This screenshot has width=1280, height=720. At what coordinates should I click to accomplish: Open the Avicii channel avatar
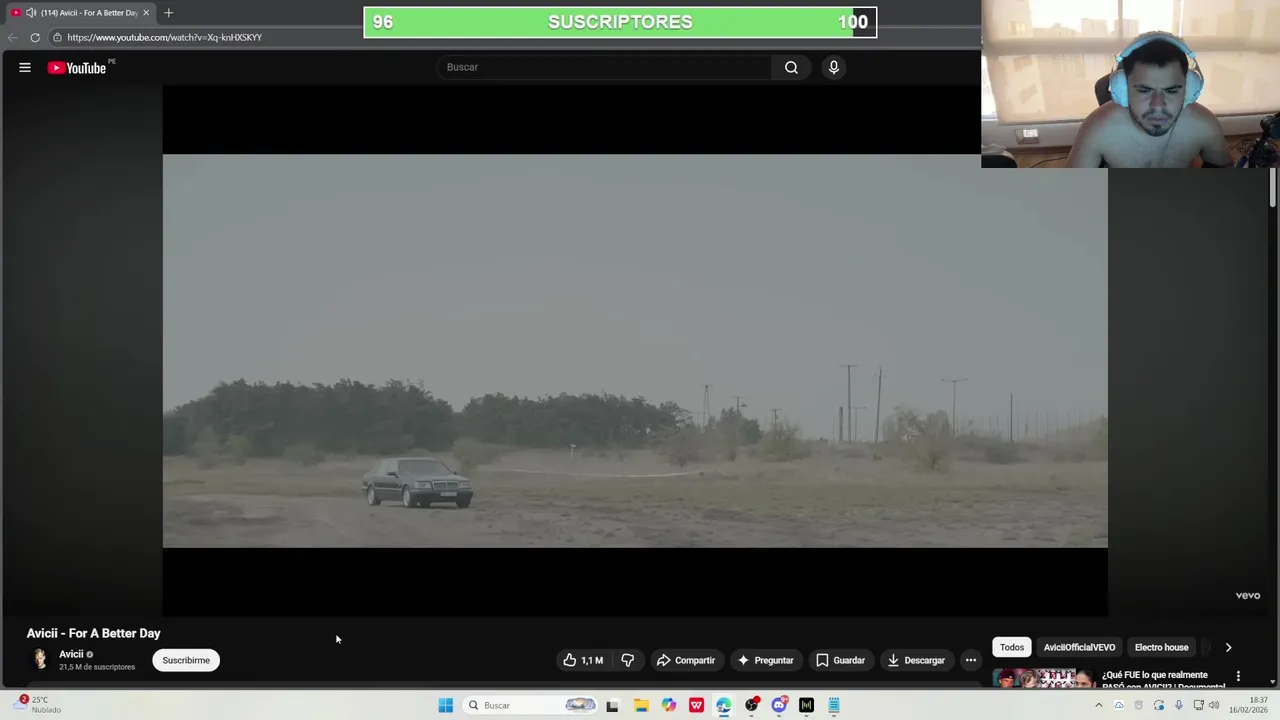point(40,659)
